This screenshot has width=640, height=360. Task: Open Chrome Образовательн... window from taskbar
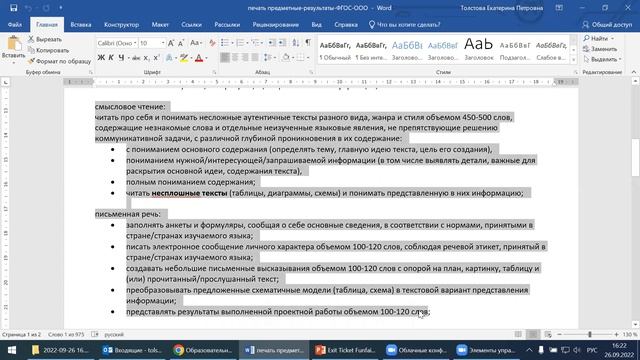[x=202, y=350]
